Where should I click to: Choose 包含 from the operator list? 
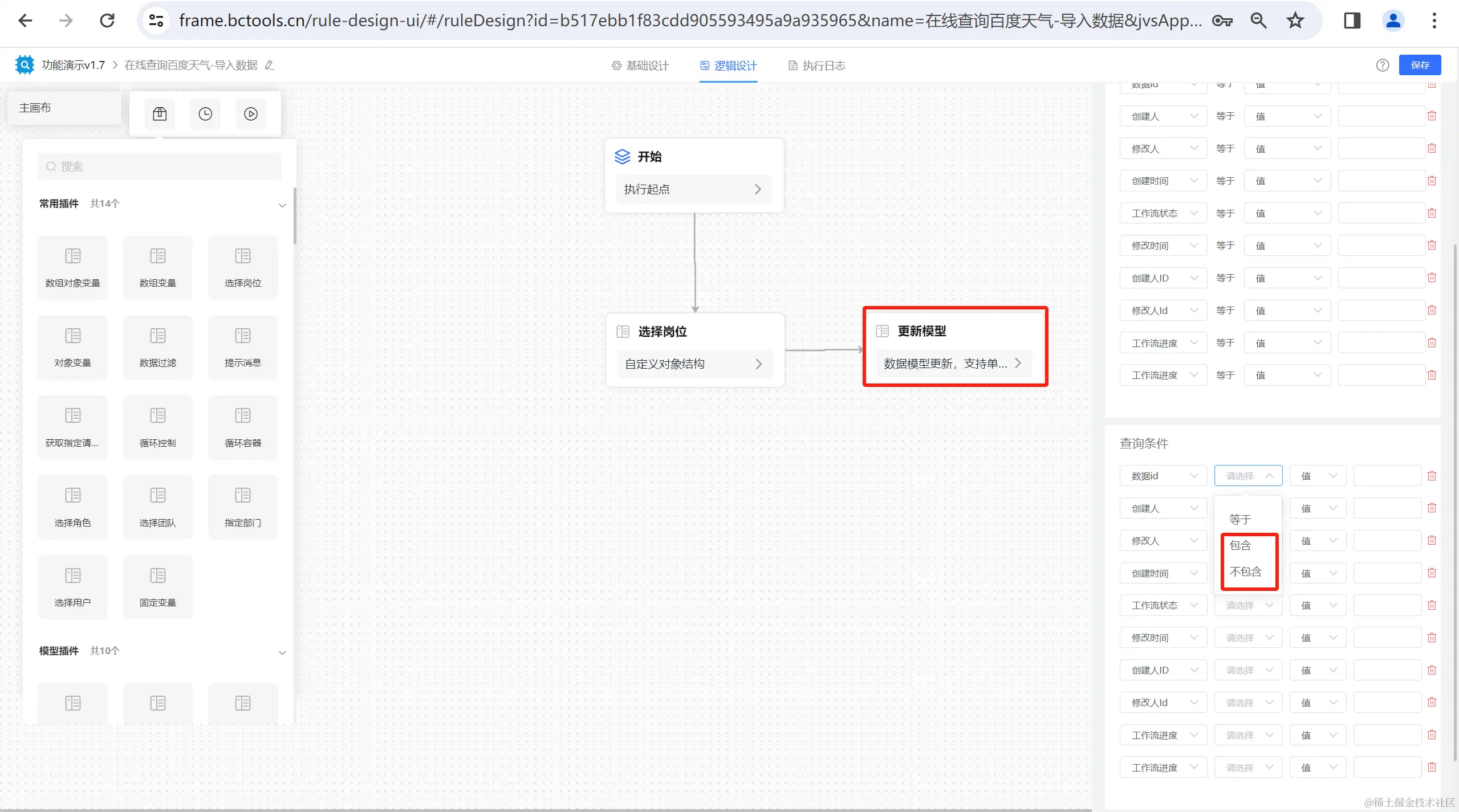coord(1241,545)
